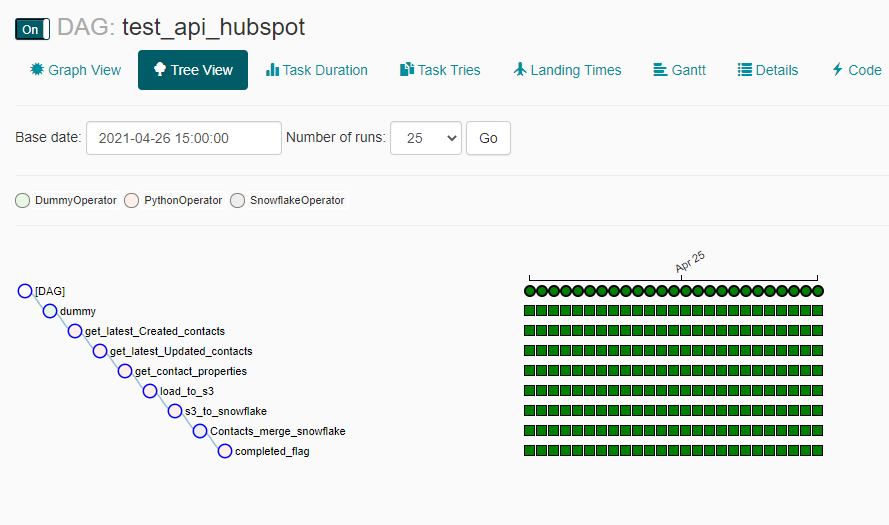The image size is (889, 525).
Task: Toggle the DAG On/Off switch
Action: [x=32, y=29]
